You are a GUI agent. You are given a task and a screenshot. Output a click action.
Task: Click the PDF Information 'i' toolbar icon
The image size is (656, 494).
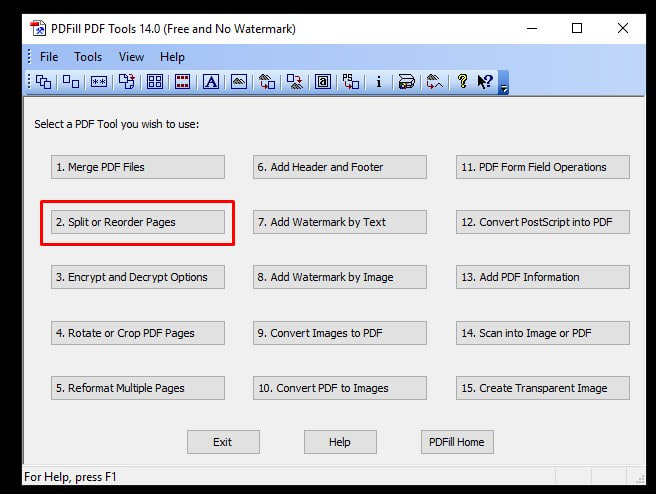[379, 82]
